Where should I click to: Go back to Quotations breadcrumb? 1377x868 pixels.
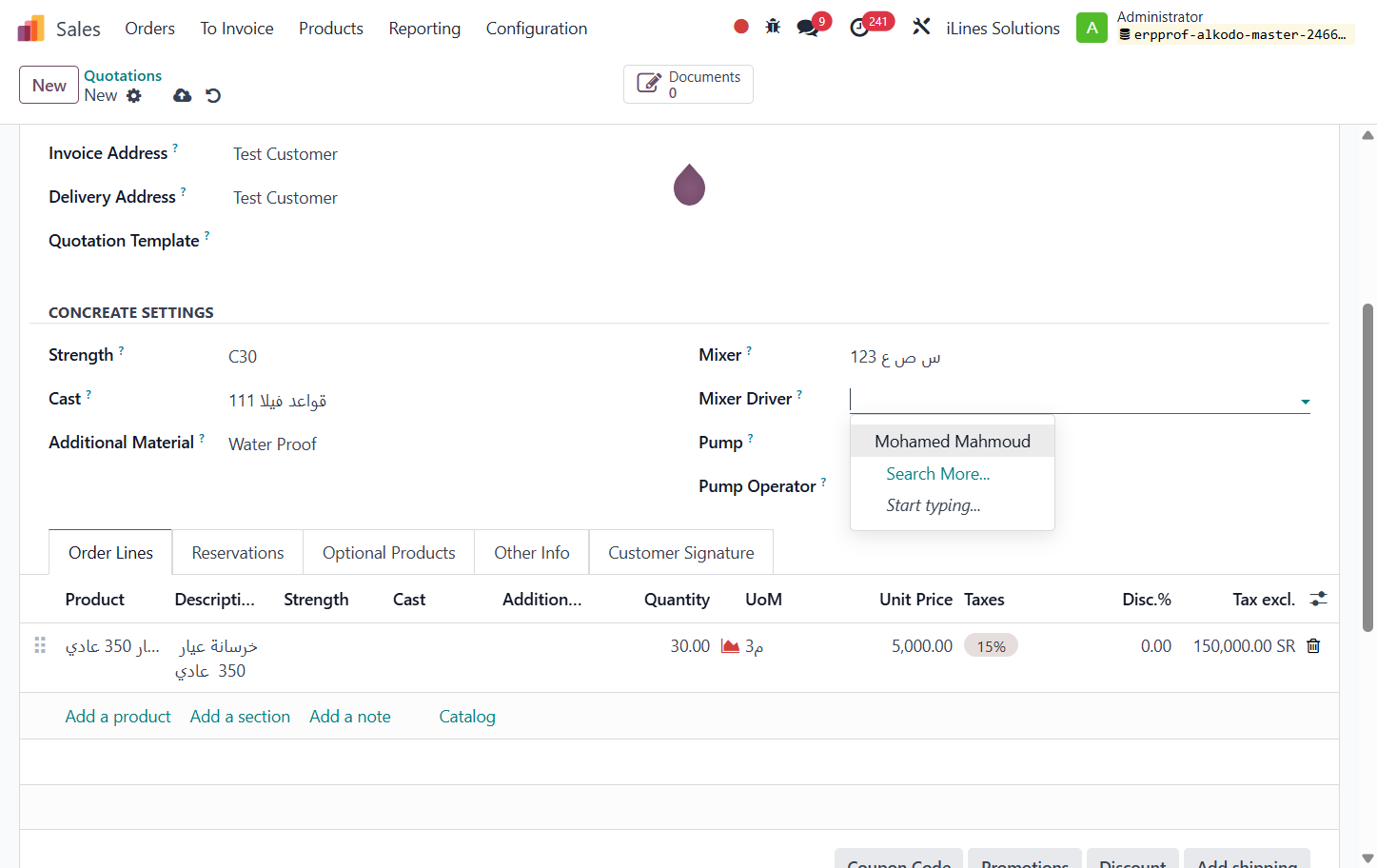tap(123, 76)
